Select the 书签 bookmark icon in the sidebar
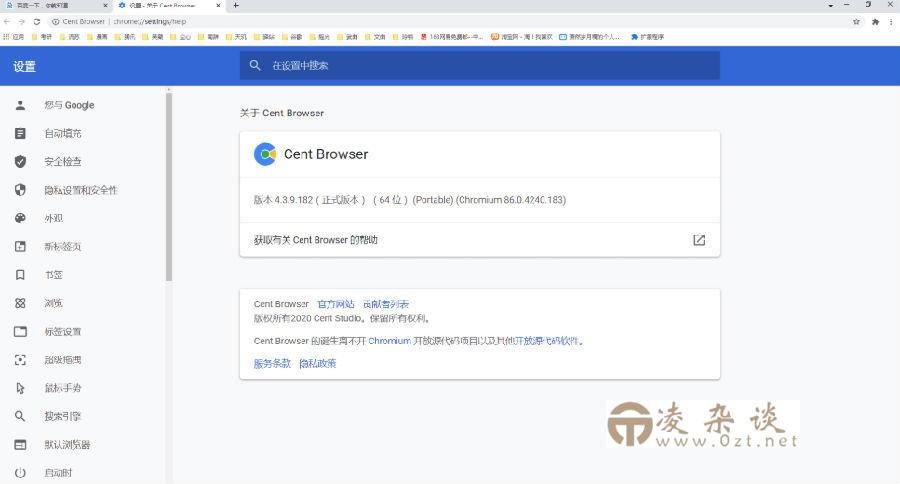The image size is (900, 484). [20, 275]
